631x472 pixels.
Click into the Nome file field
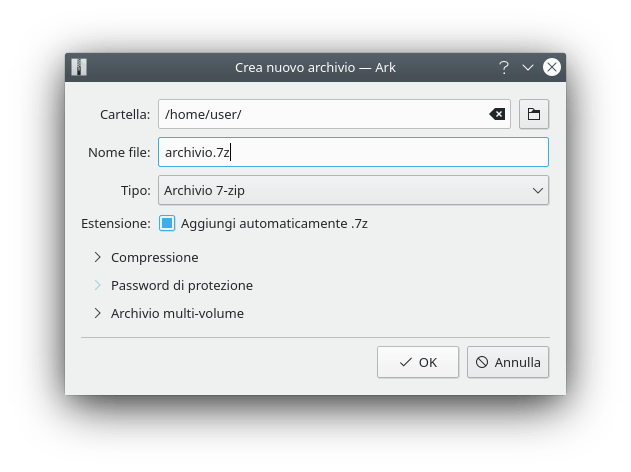[x=353, y=152]
